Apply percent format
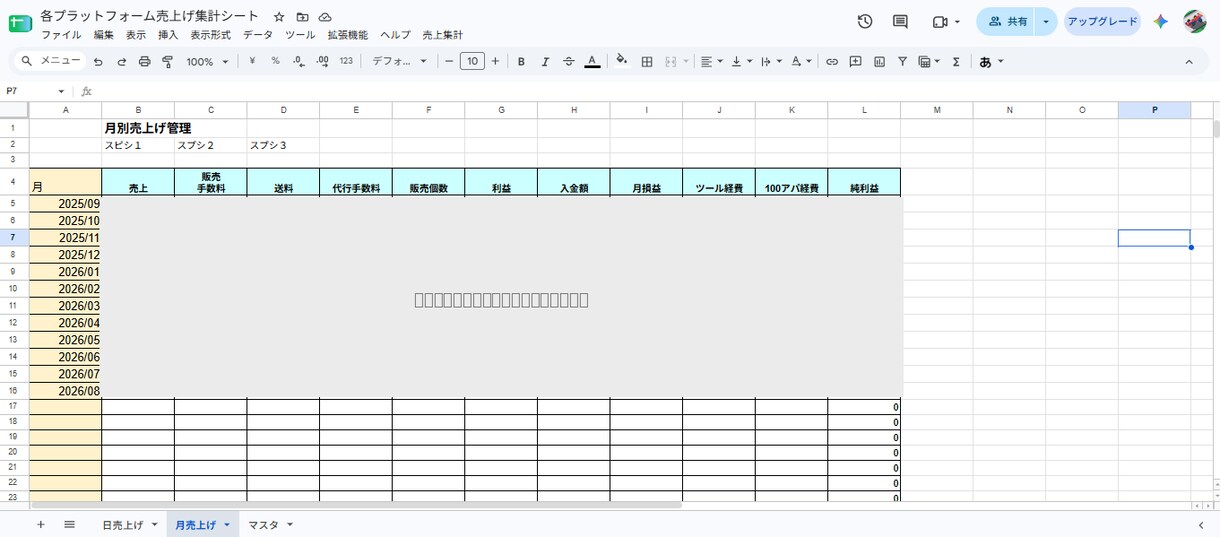 (x=276, y=61)
